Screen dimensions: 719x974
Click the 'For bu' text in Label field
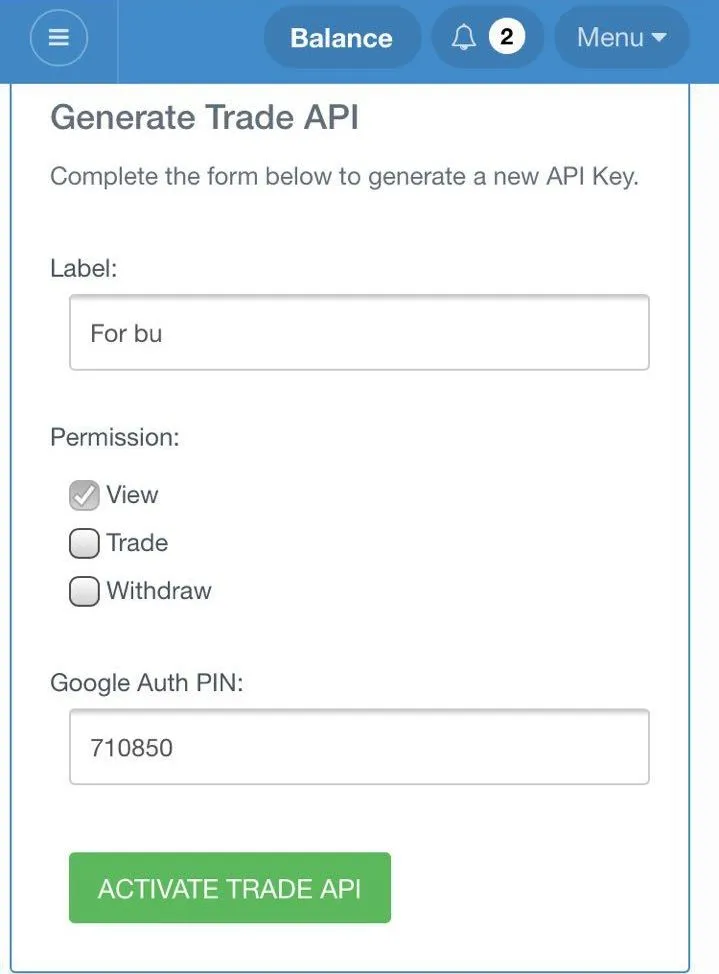[x=126, y=334]
